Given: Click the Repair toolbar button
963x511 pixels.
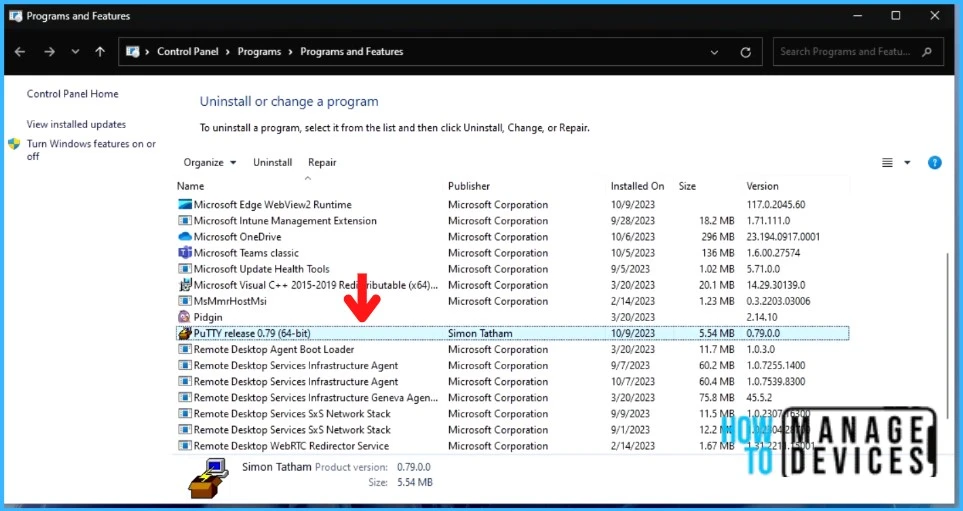Looking at the screenshot, I should (322, 163).
